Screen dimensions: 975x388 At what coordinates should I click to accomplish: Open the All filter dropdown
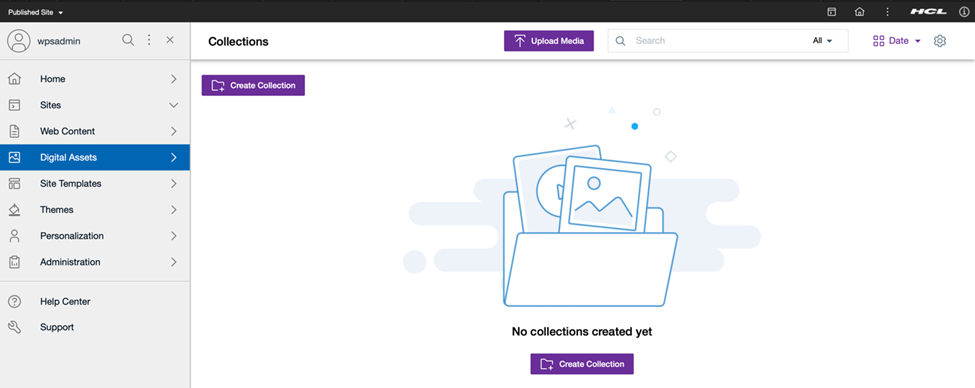[822, 40]
